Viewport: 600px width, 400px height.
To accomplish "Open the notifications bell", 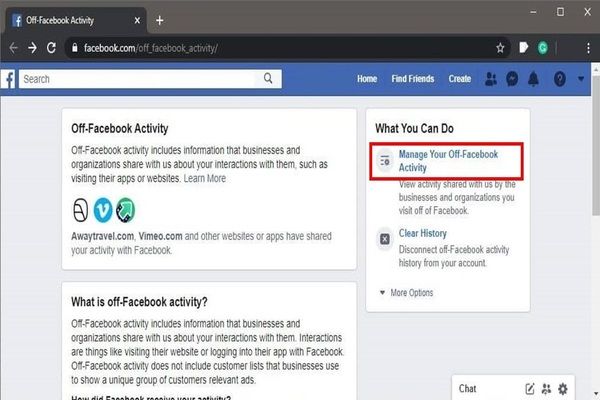I will 533,79.
